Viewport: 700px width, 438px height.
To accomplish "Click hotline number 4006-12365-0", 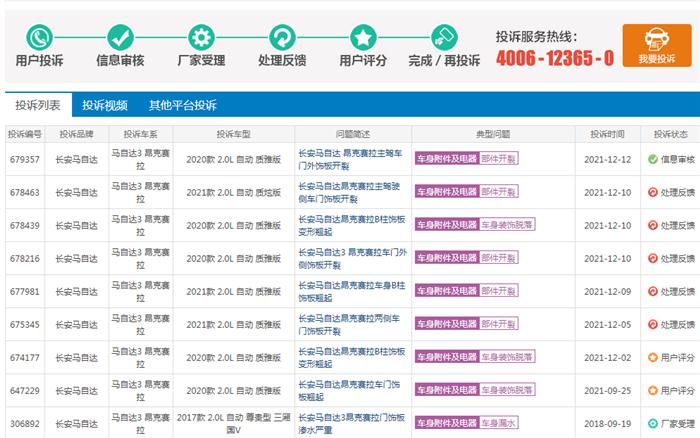I will pos(555,58).
